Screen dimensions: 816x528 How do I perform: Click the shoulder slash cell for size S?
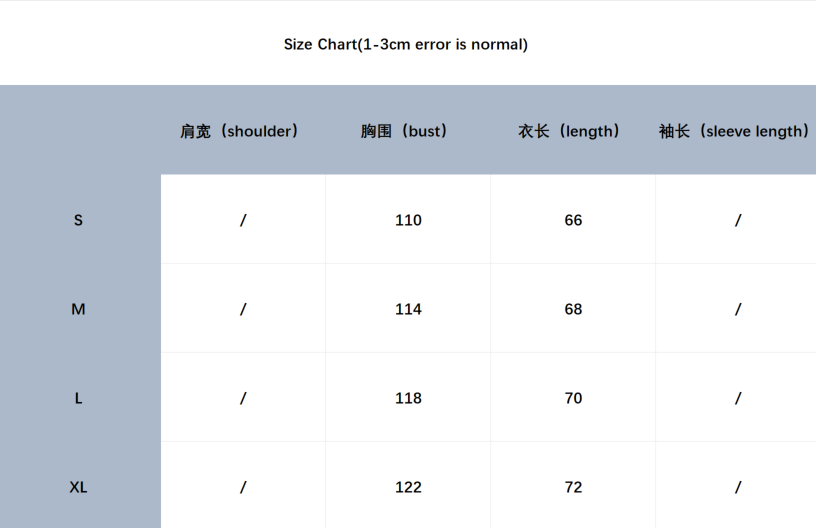point(243,220)
